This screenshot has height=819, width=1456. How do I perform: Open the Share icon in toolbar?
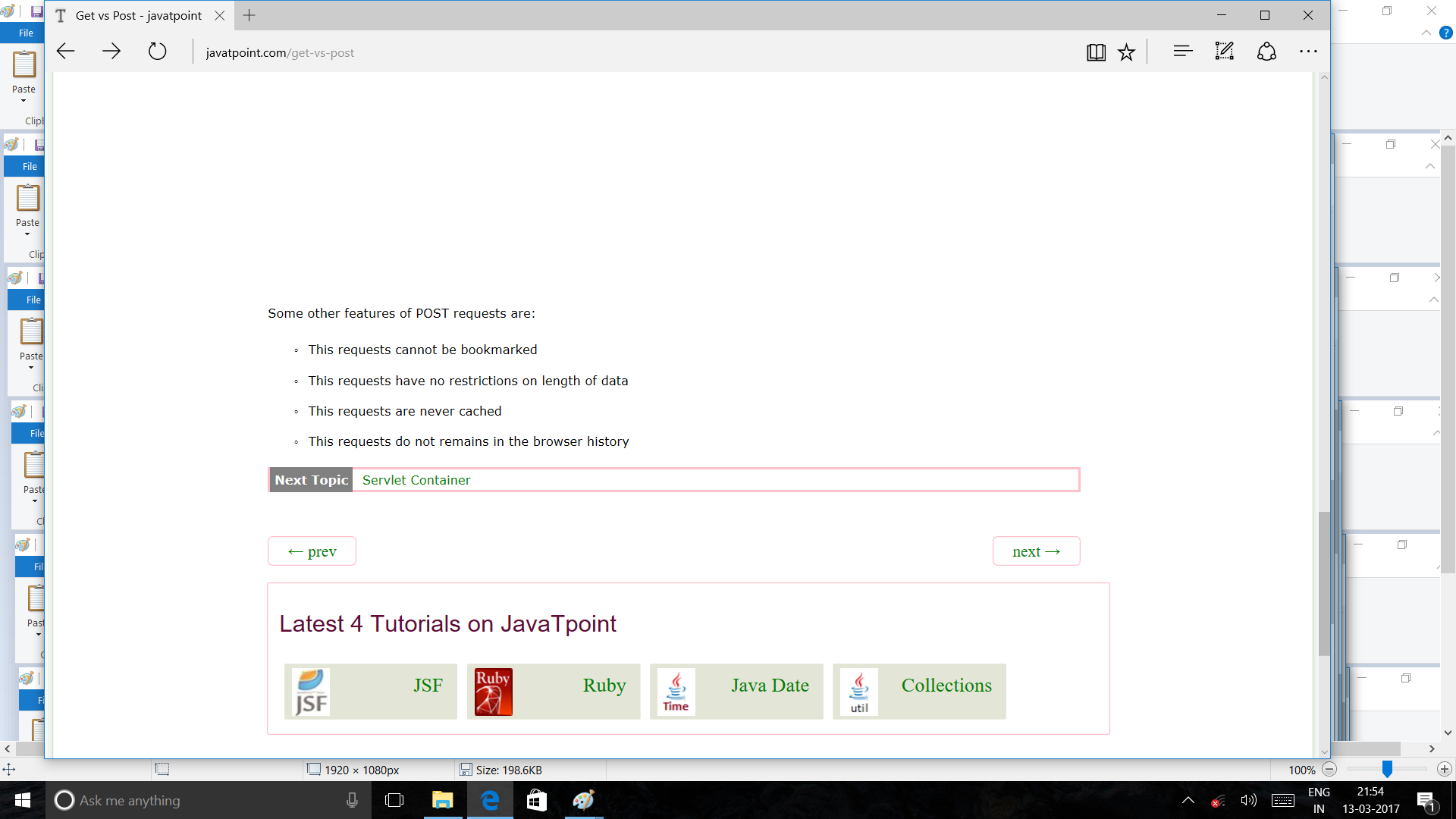click(x=1266, y=52)
